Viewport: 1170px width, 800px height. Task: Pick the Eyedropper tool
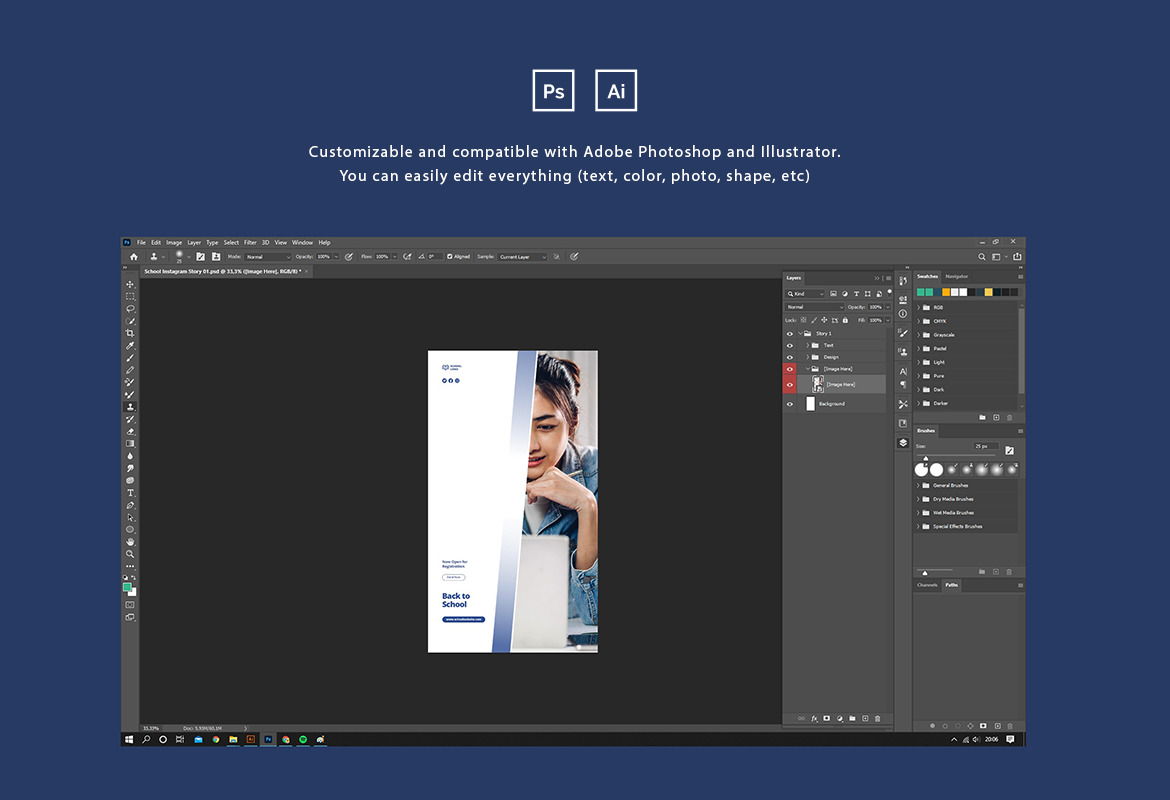[130, 346]
